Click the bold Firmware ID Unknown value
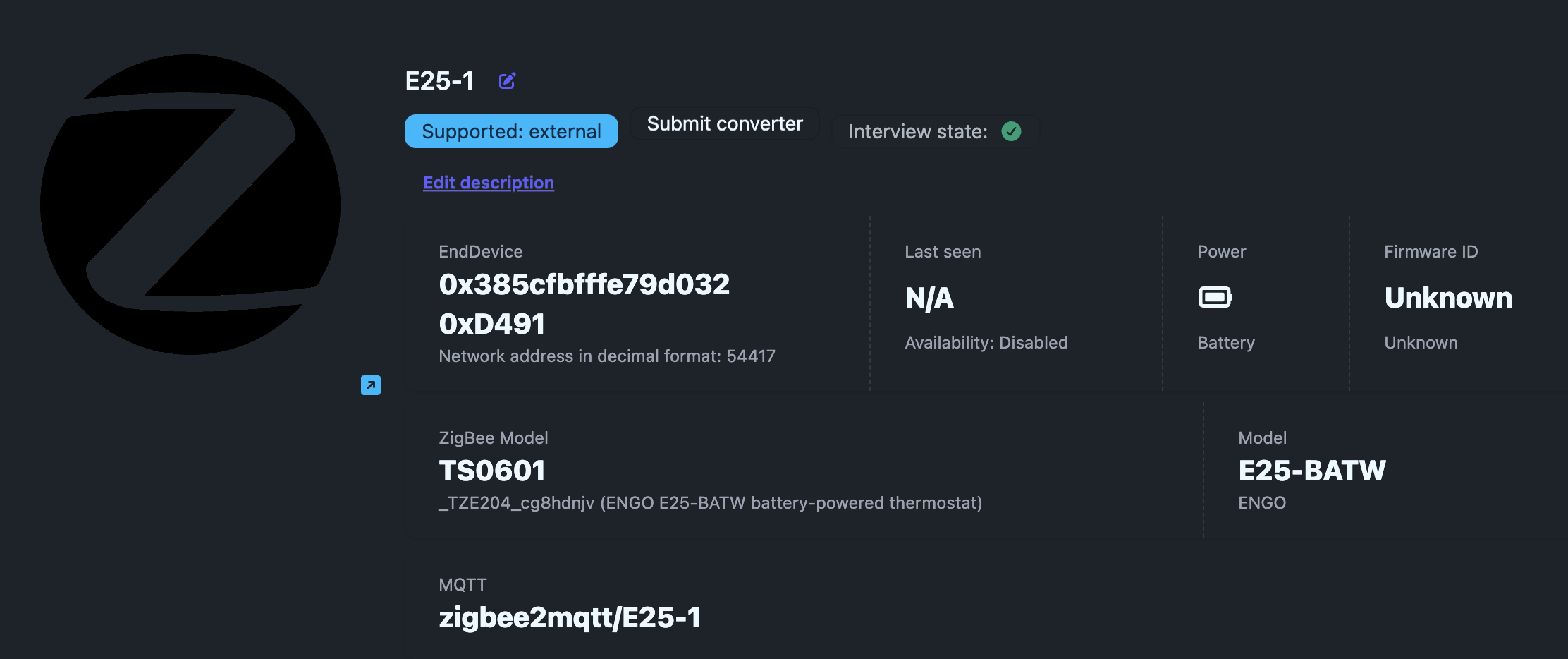This screenshot has height=659, width=1568. coord(1447,298)
